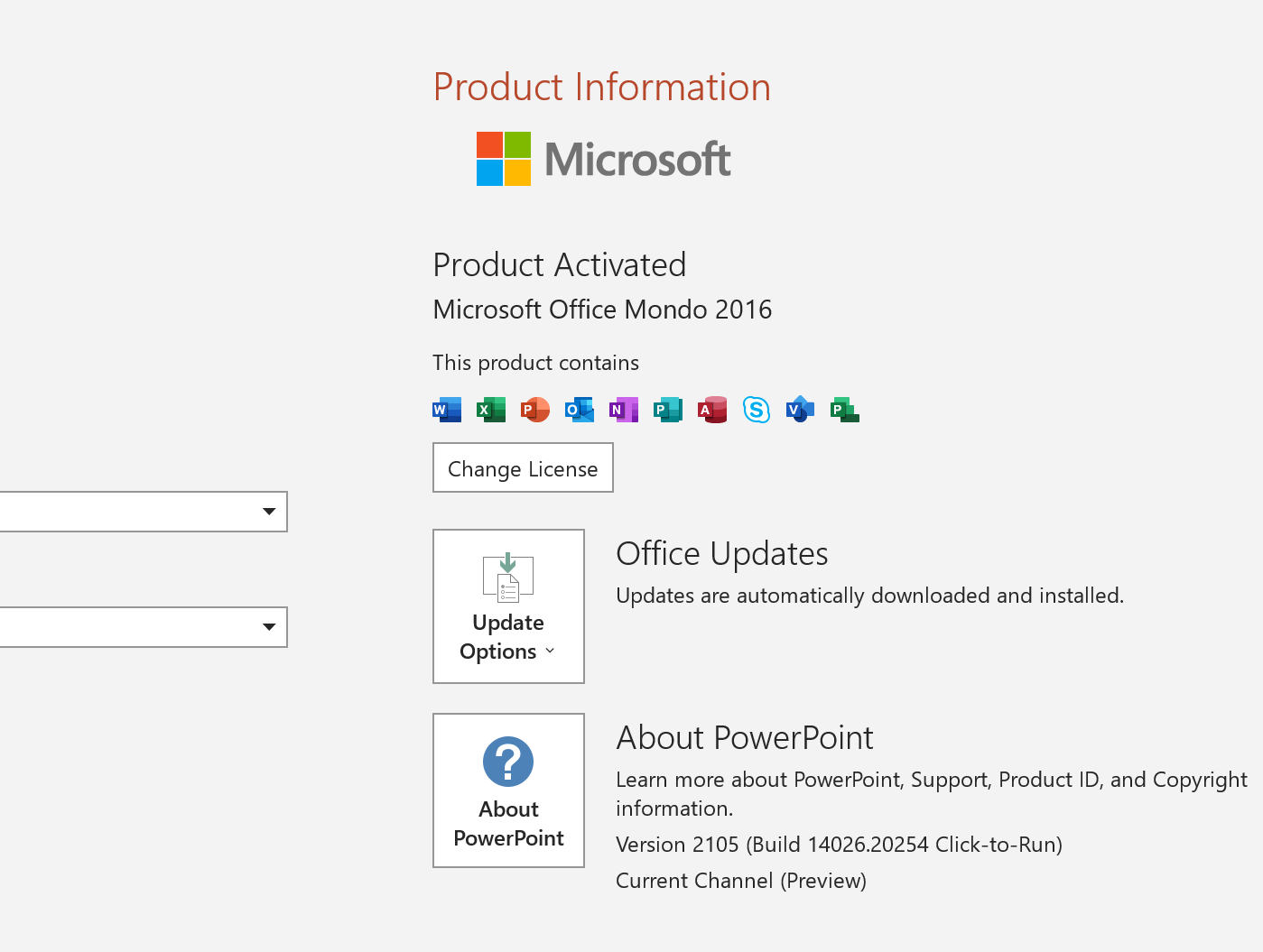The width and height of the screenshot is (1263, 952).
Task: Click Microsoft Office Mondo 2016 text
Action: (603, 310)
